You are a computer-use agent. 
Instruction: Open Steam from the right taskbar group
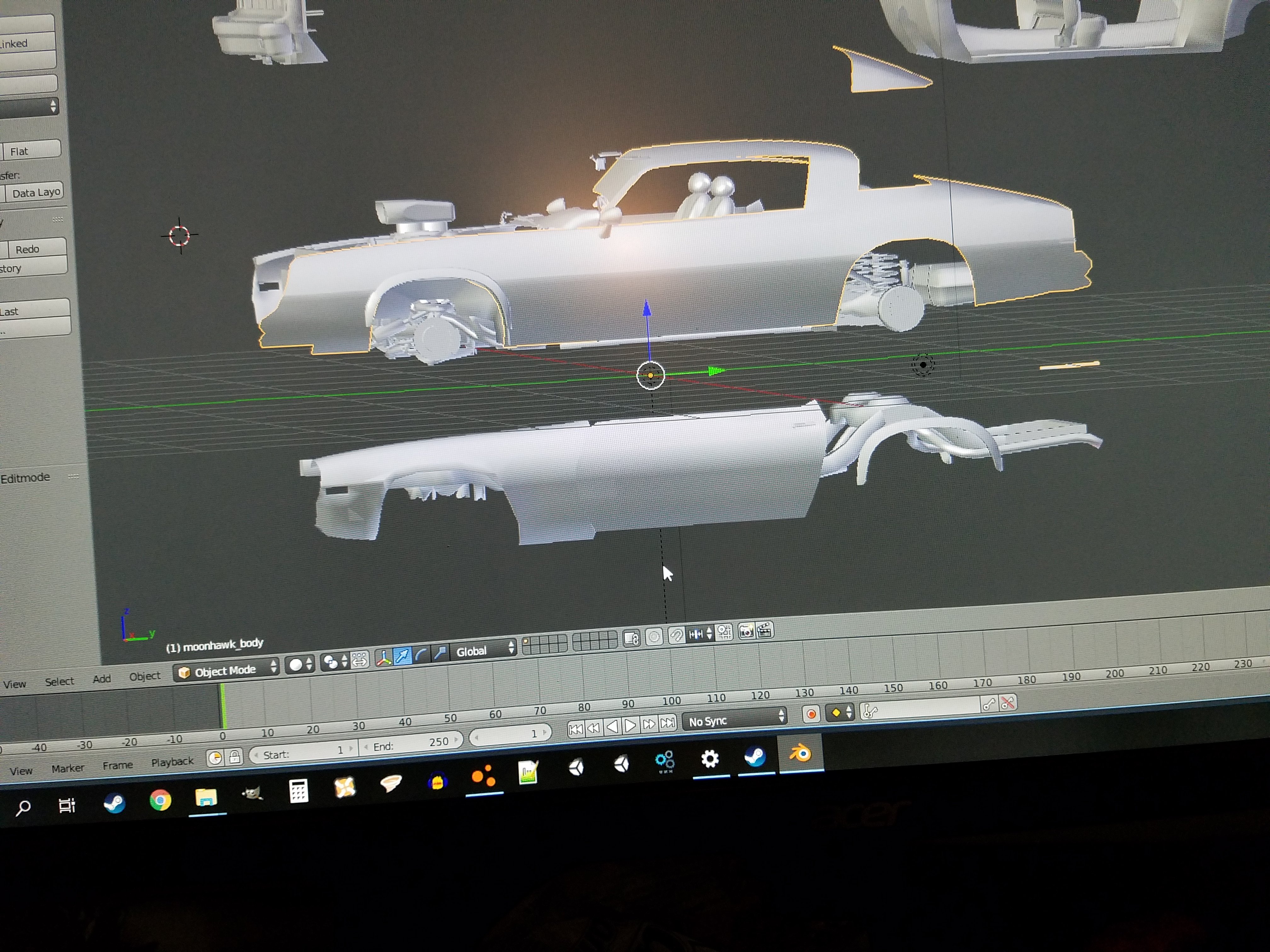coord(755,757)
